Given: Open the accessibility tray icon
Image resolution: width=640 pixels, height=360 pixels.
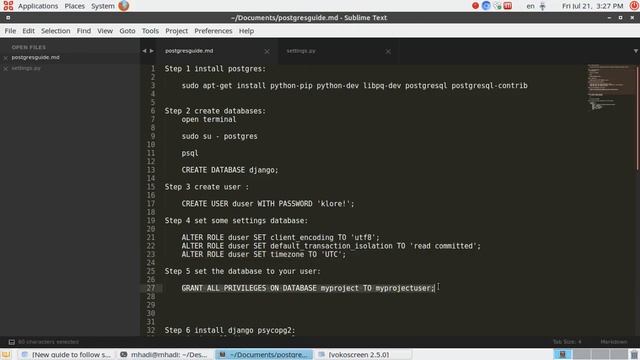Looking at the screenshot, I should coord(542,6).
